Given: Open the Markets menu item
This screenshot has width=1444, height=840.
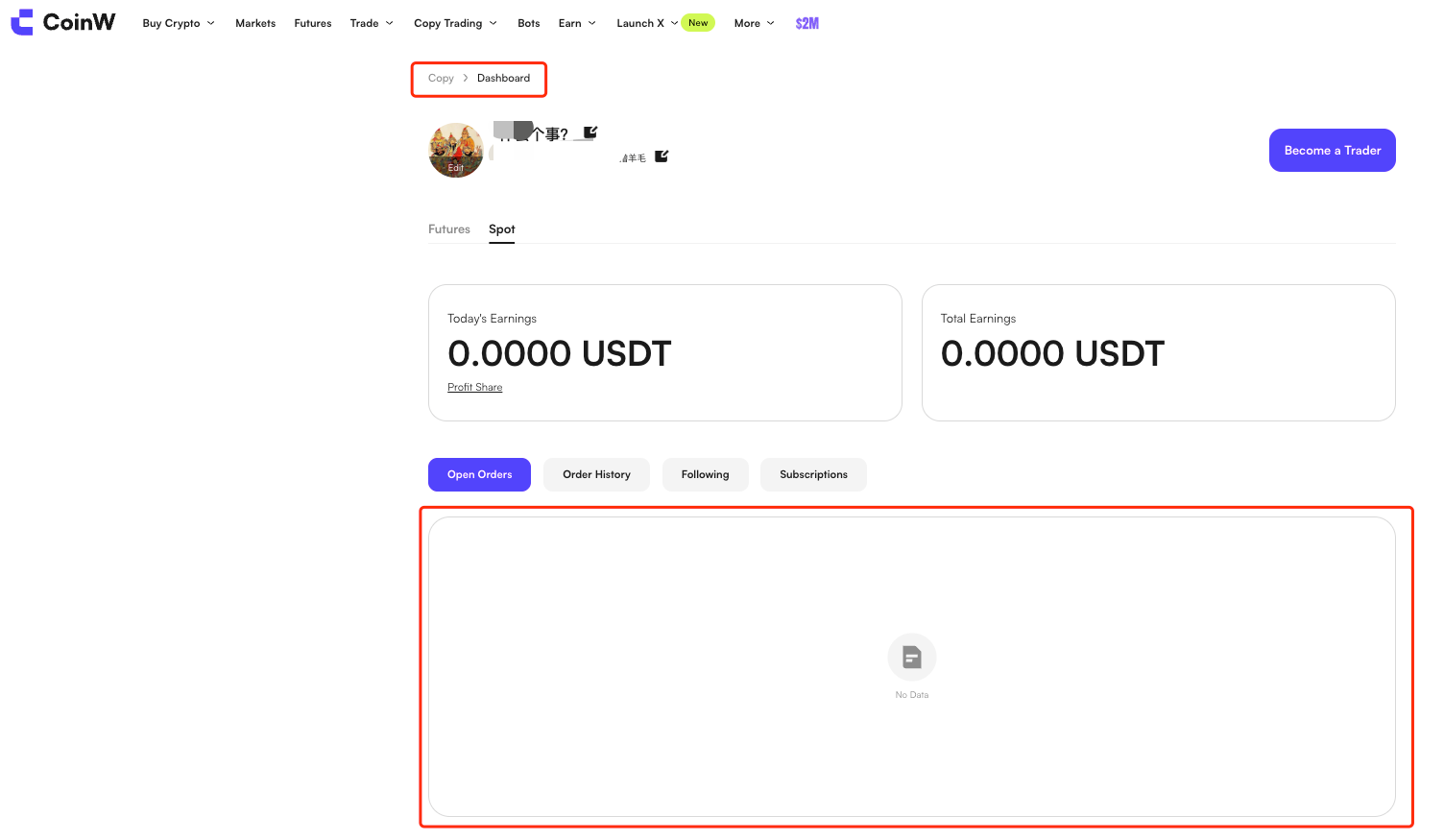Looking at the screenshot, I should [255, 23].
